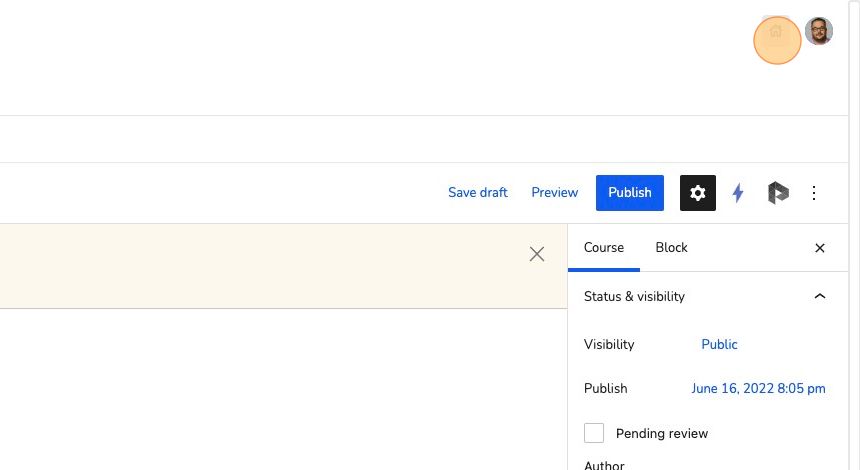Click the Status & visibility panel heading
This screenshot has height=470, width=860.
point(634,296)
